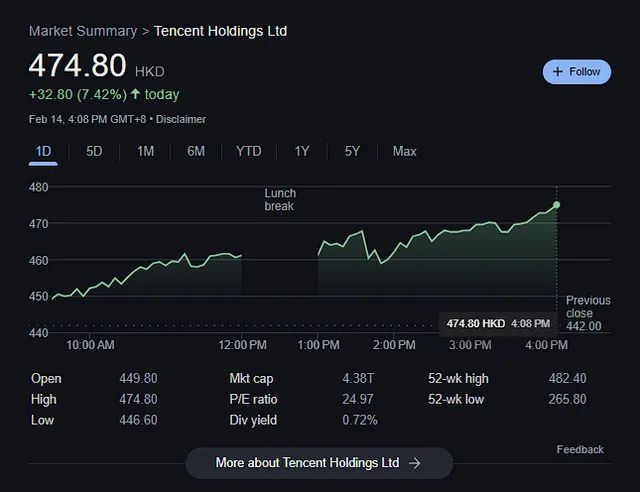Click the Follow button
Viewport: 640px width, 492px height.
576,72
